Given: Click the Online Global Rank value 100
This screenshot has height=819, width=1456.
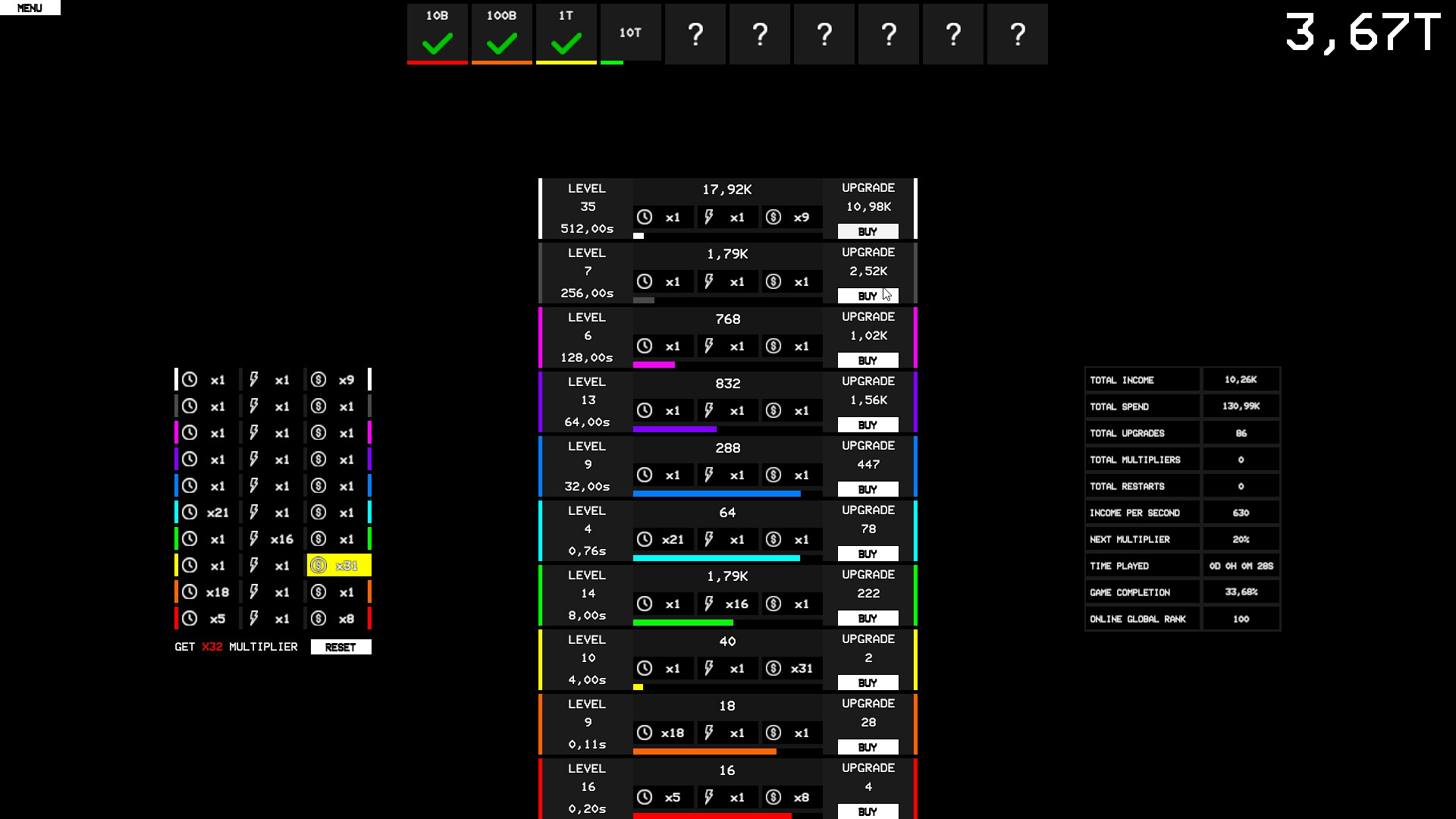Looking at the screenshot, I should 1241,619.
